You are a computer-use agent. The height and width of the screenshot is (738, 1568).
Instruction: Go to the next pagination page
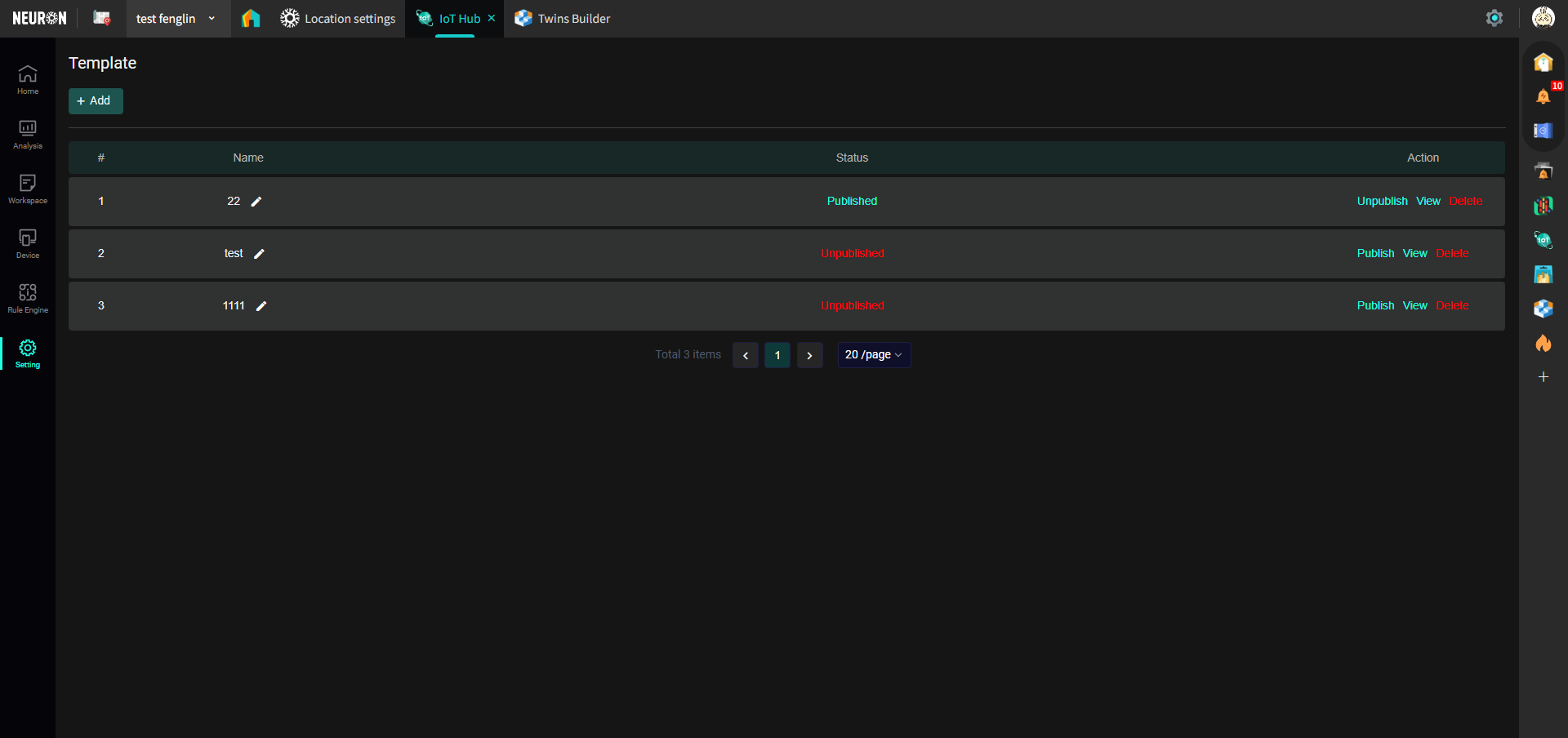809,355
